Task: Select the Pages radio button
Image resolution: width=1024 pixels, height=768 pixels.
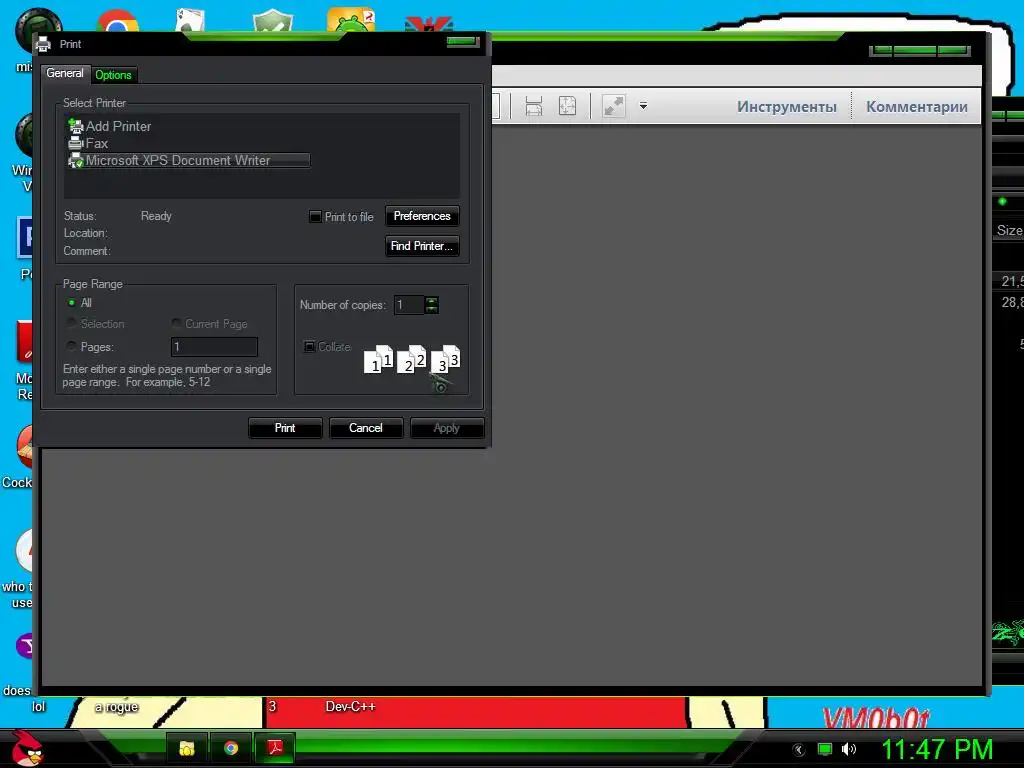Action: tap(72, 346)
